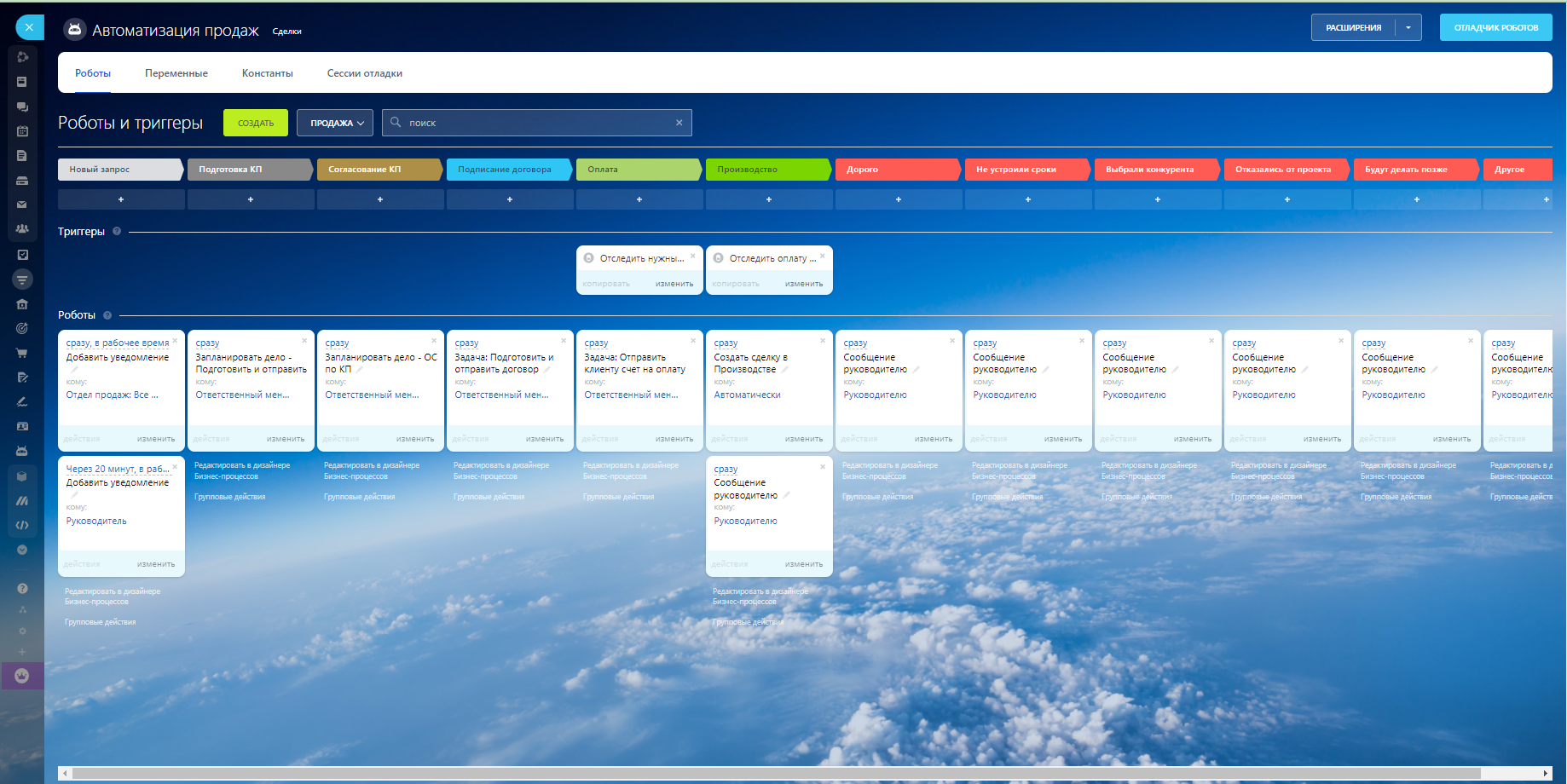This screenshot has height=784, width=1567.
Task: Open the gear settings icon in sidebar
Action: click(22, 631)
